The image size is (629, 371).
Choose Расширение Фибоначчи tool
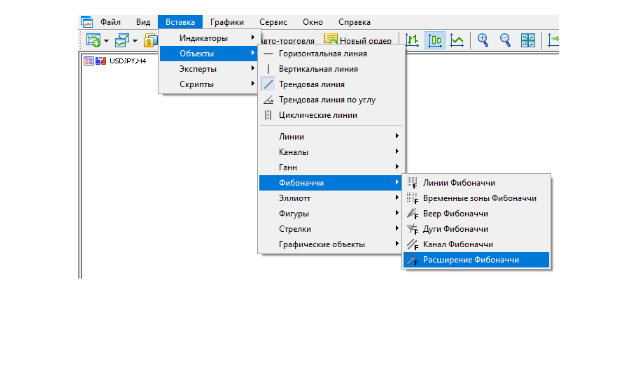(x=476, y=260)
